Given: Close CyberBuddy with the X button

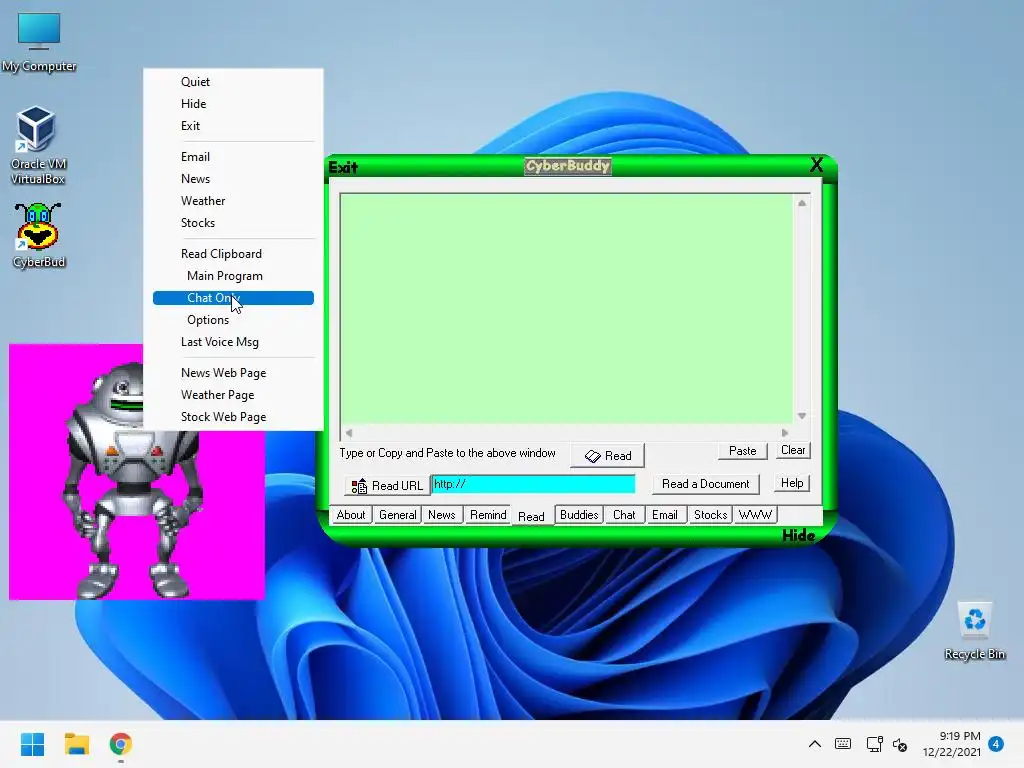Looking at the screenshot, I should point(816,165).
